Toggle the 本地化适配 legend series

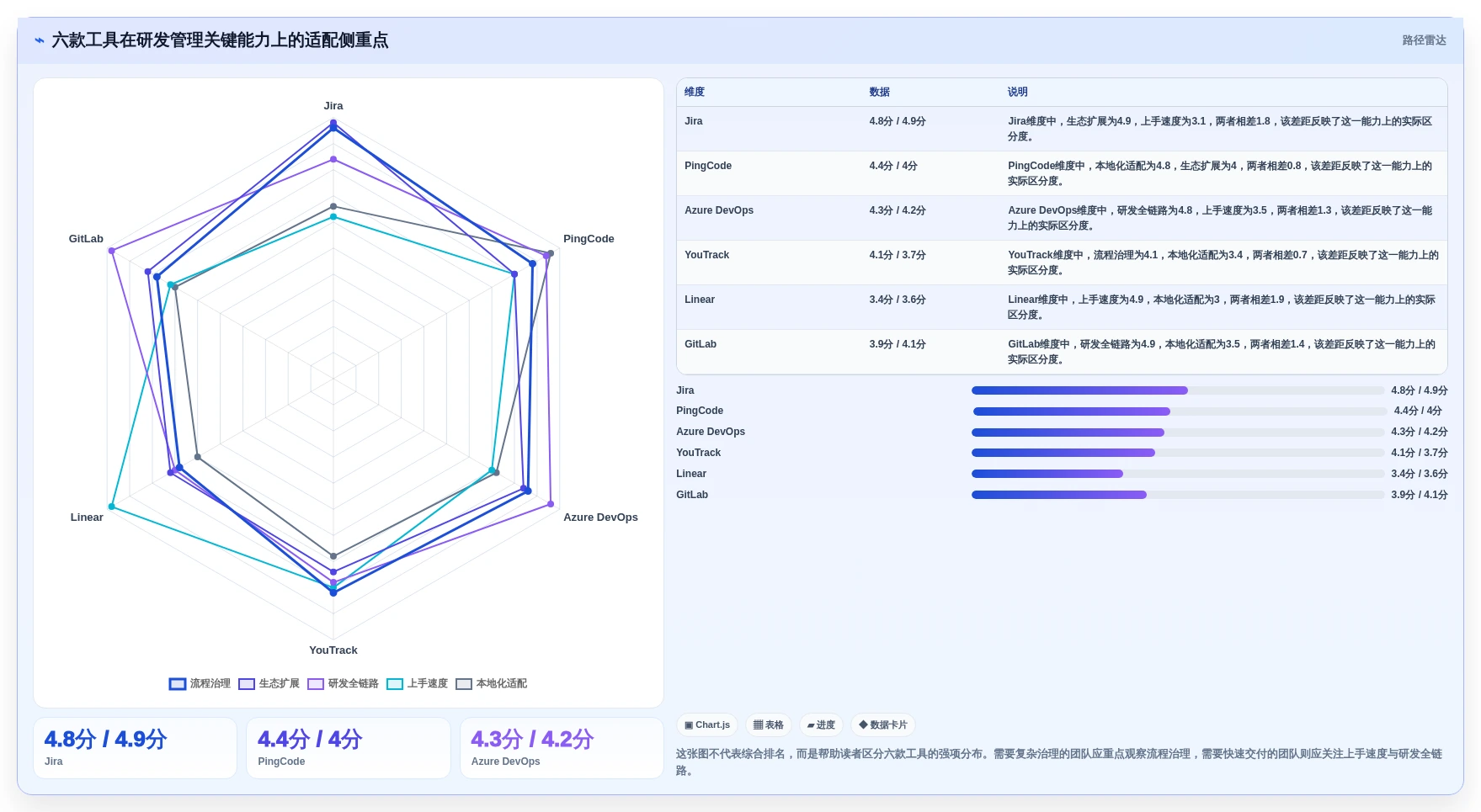click(491, 683)
